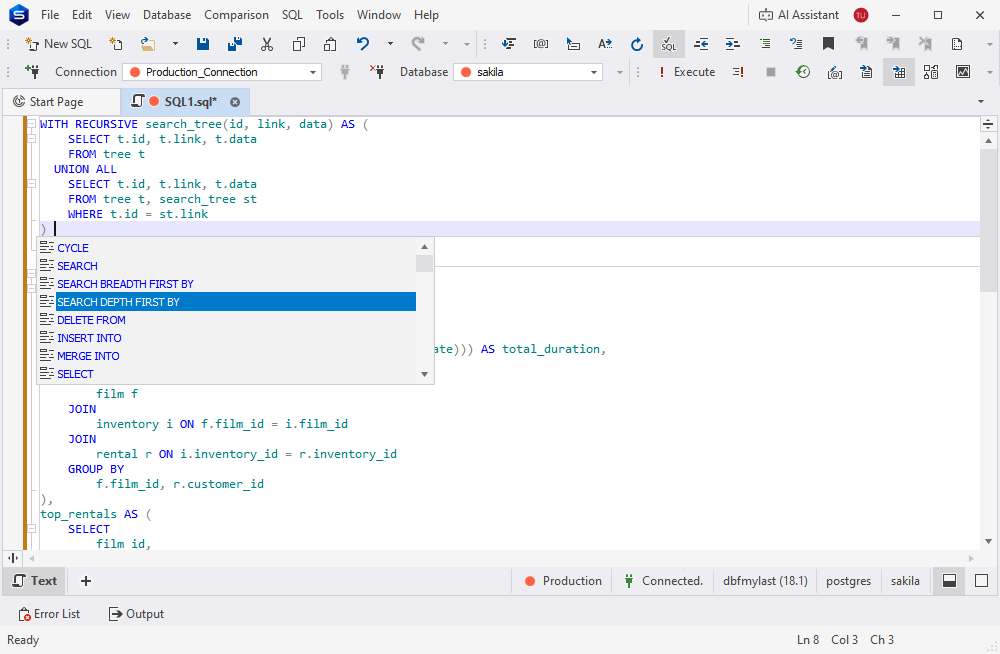Click the New SQL button
Viewport: 1000px width, 654px height.
58,44
